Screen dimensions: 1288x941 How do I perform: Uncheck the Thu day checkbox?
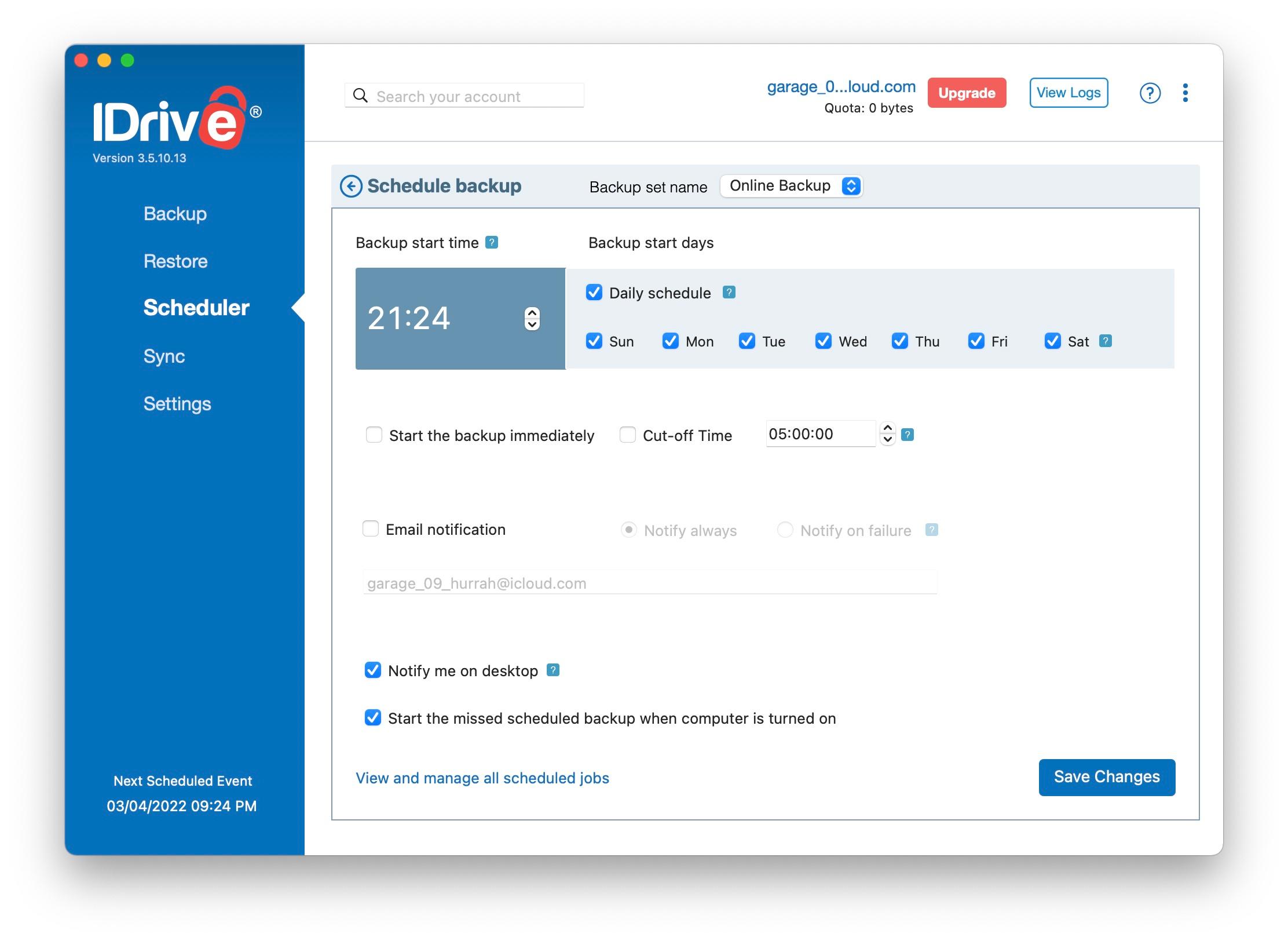[x=900, y=341]
